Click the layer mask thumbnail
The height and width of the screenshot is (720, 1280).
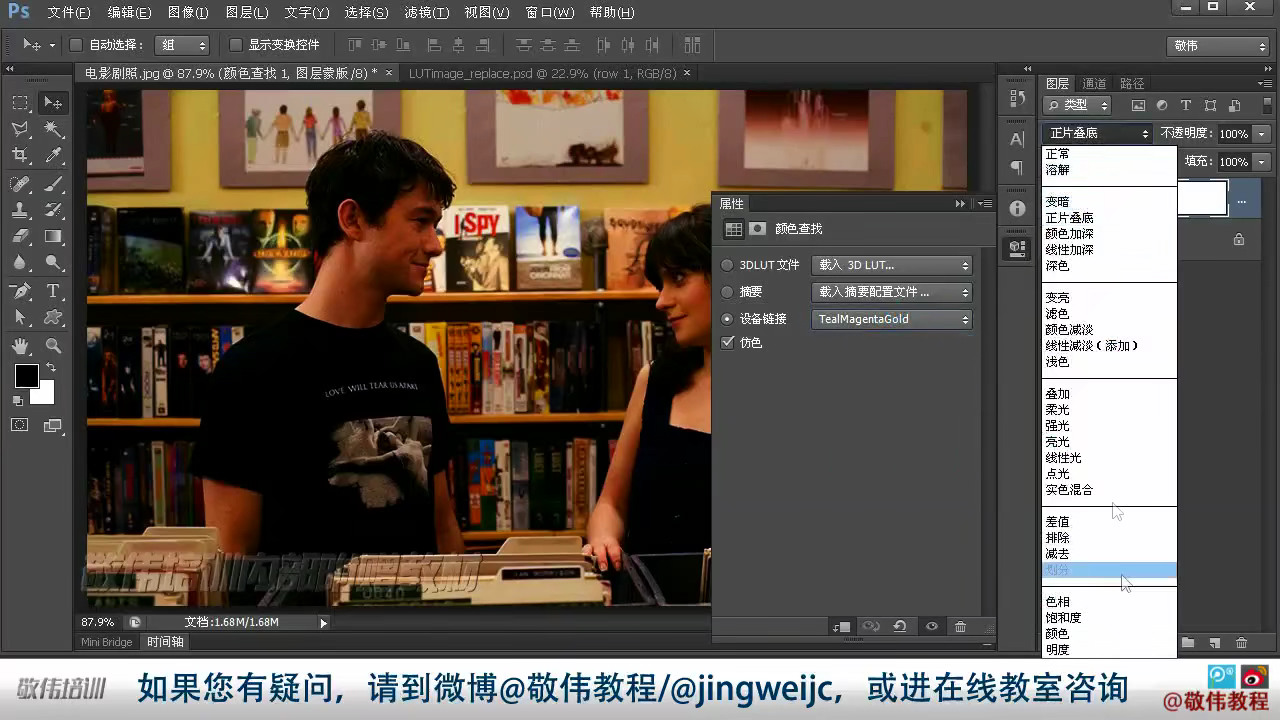(x=1201, y=199)
